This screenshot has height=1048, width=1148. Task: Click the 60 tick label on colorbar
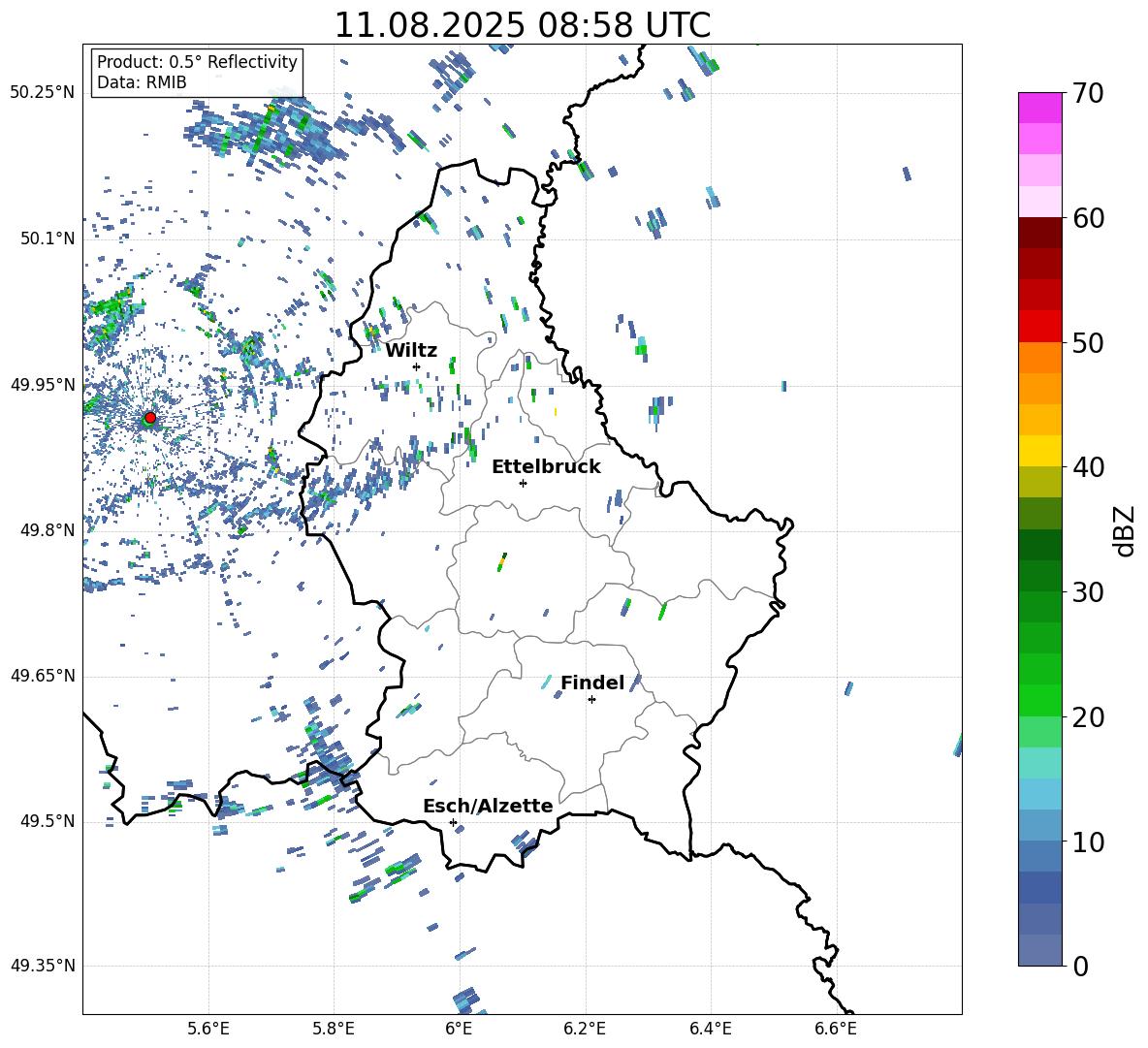click(1087, 218)
